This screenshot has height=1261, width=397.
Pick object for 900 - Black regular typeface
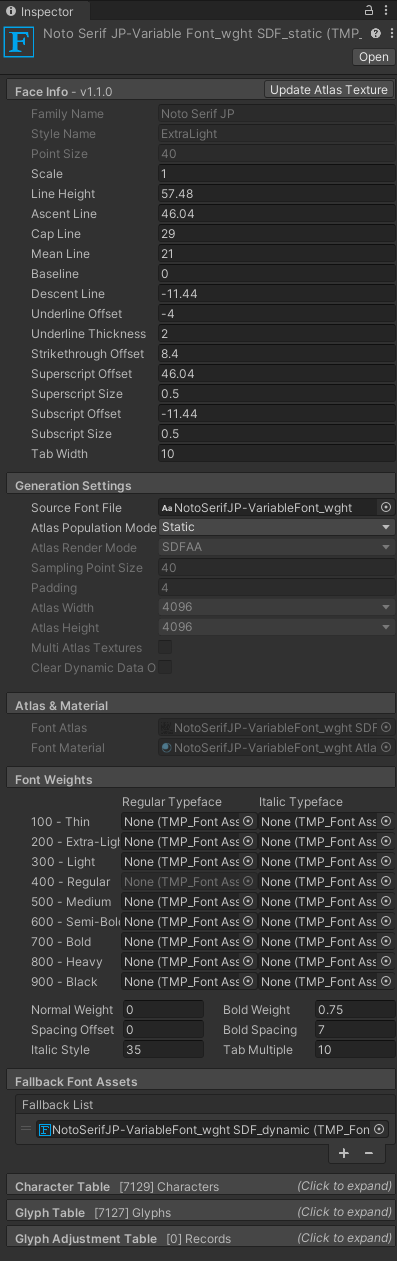tap(248, 982)
